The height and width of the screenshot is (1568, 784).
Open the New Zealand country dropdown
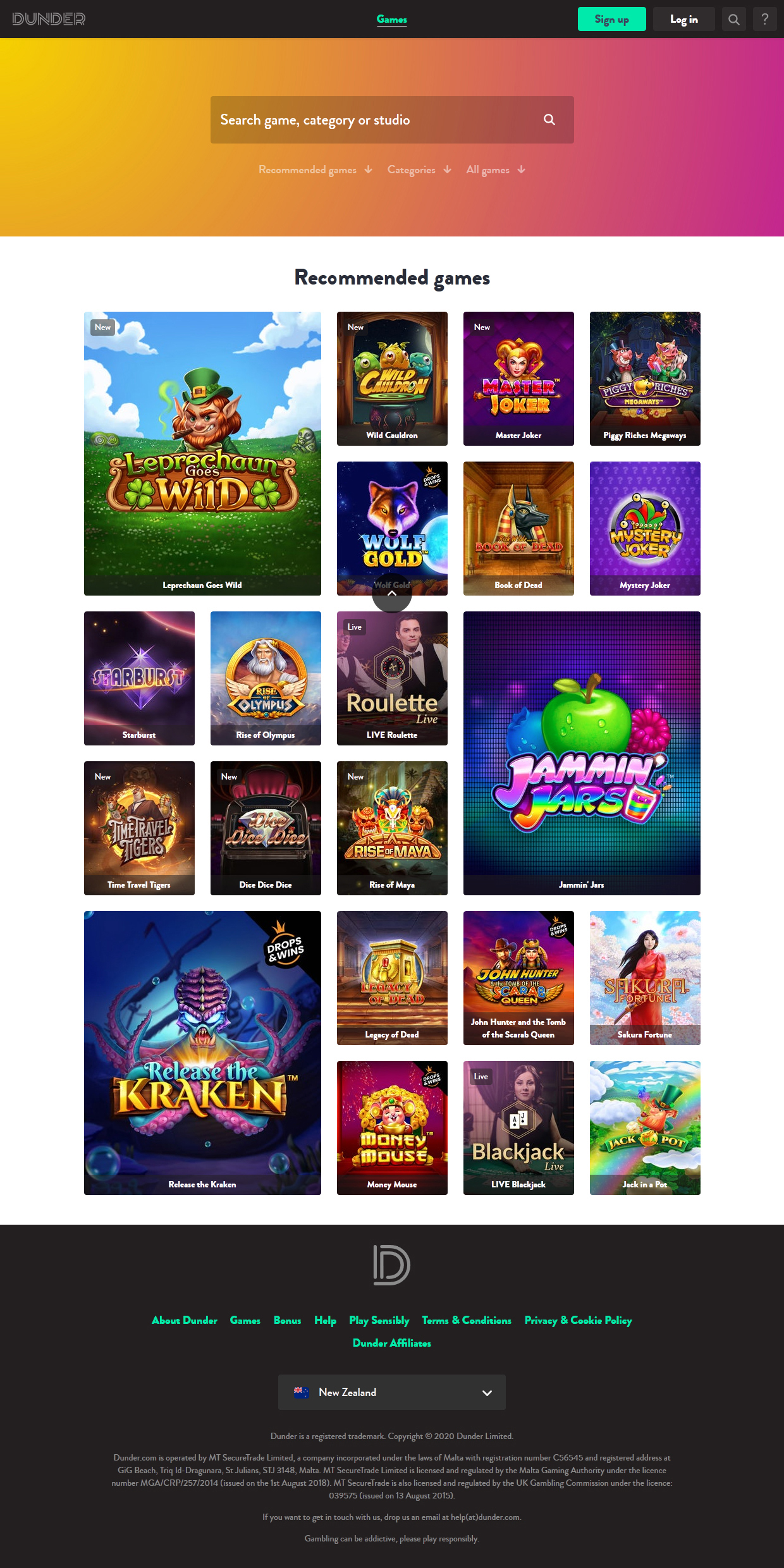point(392,1392)
